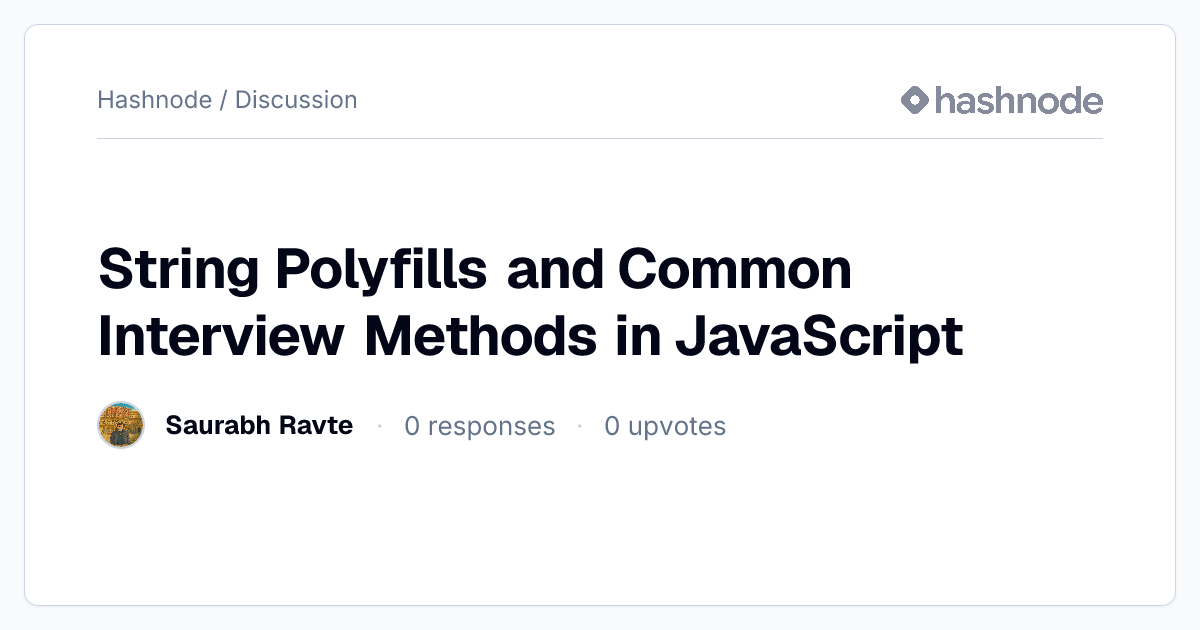Click the slash separator in breadcrumb
The height and width of the screenshot is (630, 1200).
click(223, 100)
